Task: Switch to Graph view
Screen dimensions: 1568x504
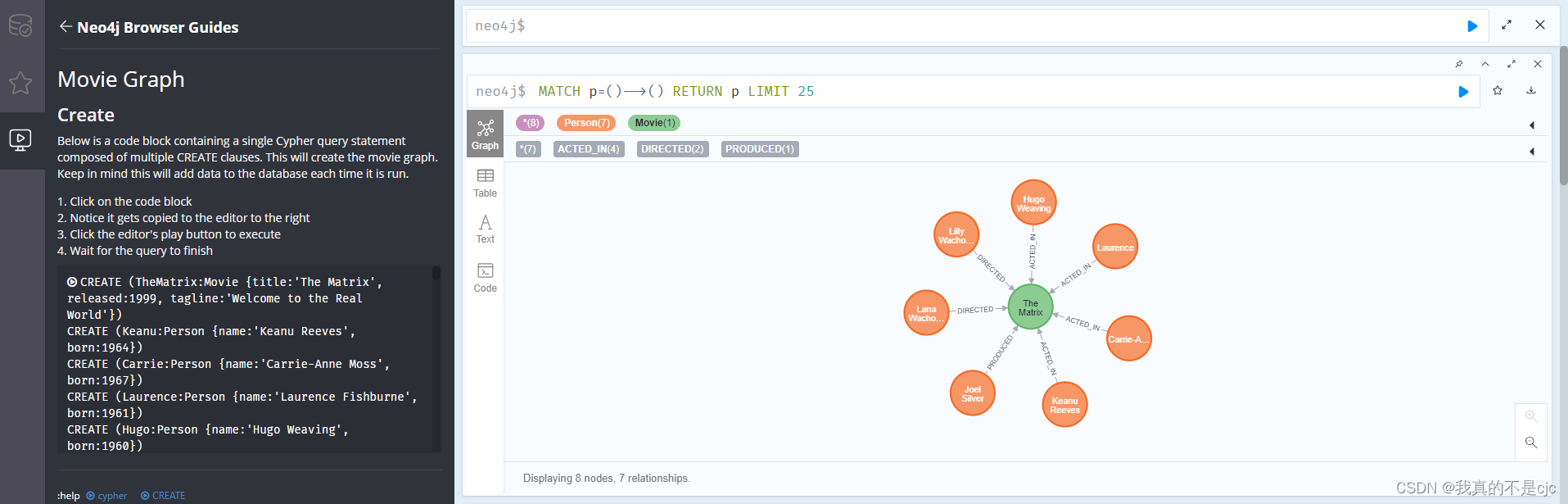Action: click(485, 134)
